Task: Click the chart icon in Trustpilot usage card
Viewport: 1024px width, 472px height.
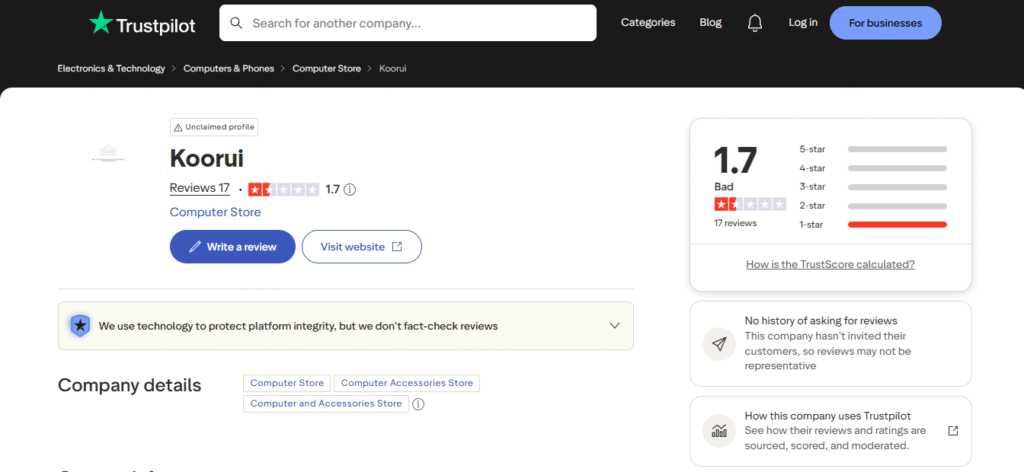Action: 719,430
